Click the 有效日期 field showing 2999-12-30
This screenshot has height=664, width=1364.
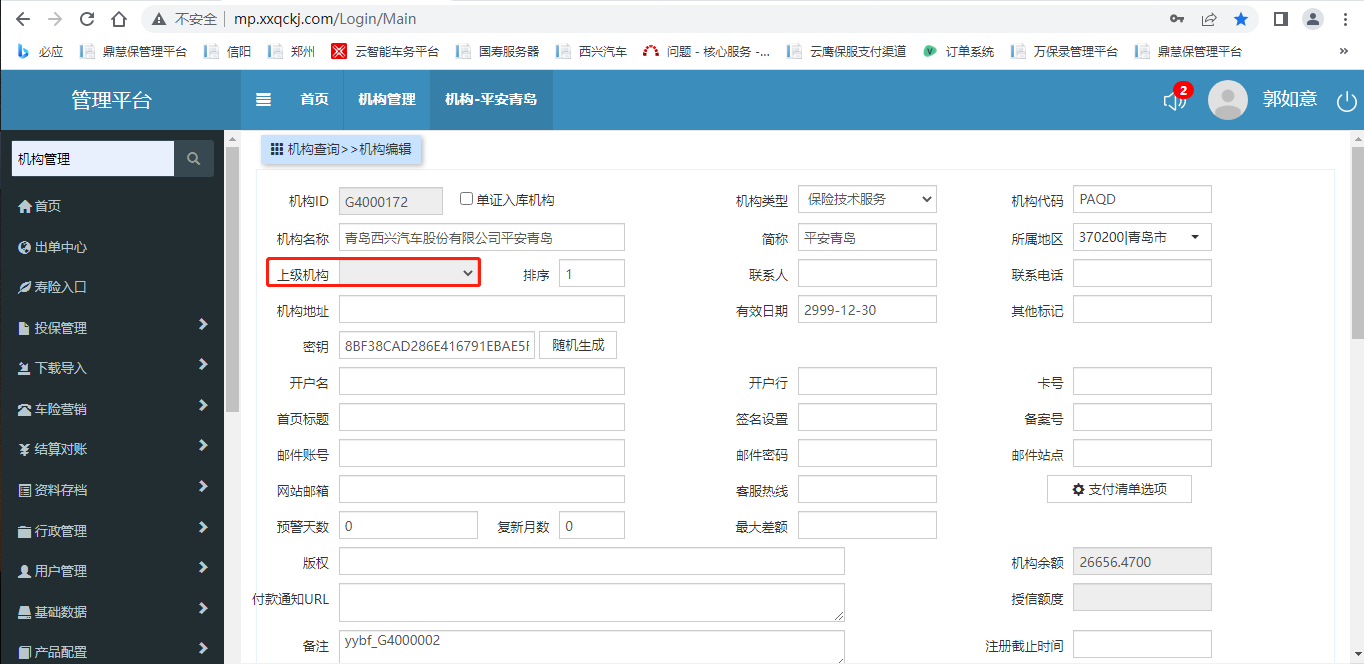[867, 310]
